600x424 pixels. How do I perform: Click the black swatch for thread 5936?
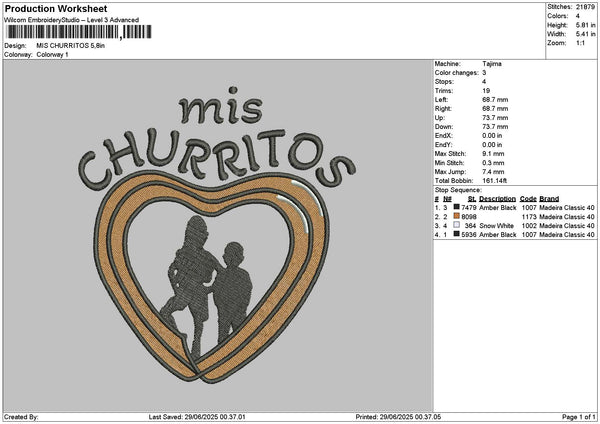pyautogui.click(x=457, y=234)
